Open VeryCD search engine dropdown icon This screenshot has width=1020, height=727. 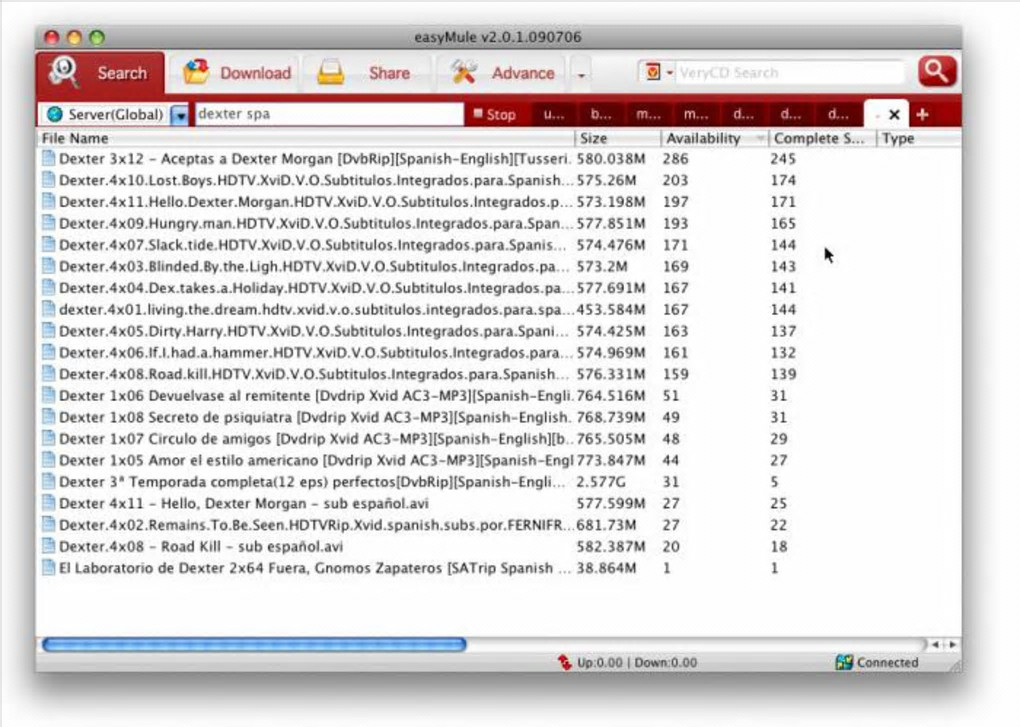point(658,72)
